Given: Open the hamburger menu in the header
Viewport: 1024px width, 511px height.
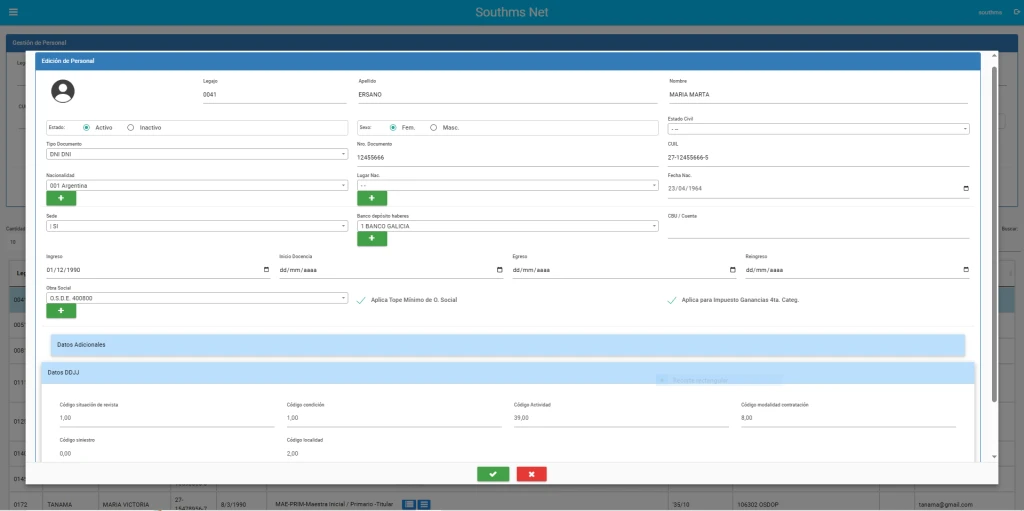Looking at the screenshot, I should click(x=13, y=12).
